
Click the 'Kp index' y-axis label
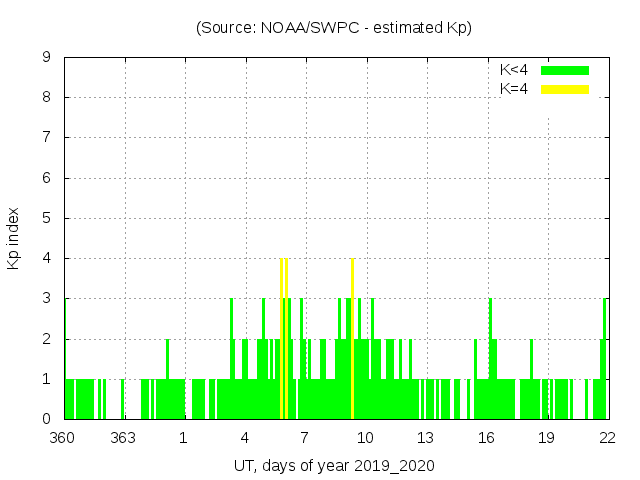(14, 238)
